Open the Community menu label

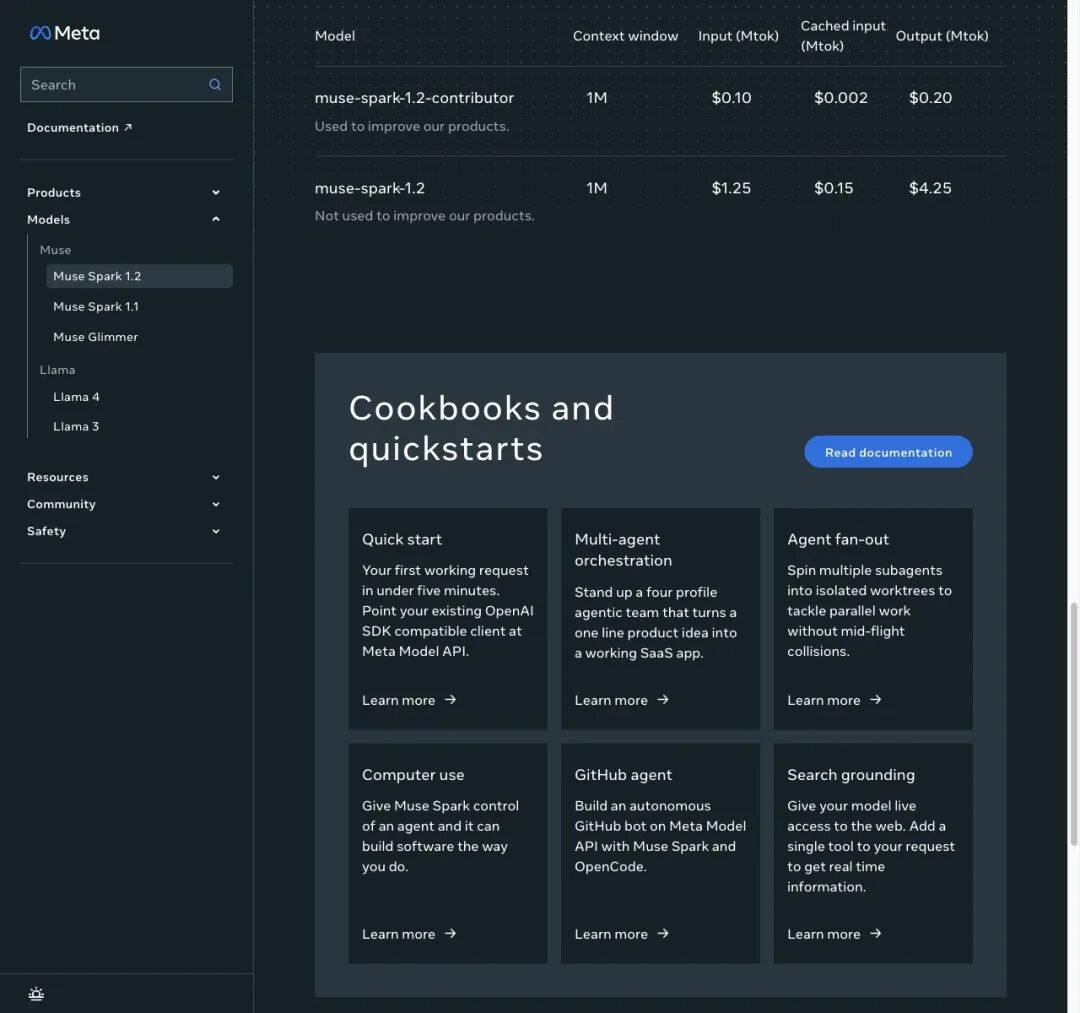tap(61, 504)
